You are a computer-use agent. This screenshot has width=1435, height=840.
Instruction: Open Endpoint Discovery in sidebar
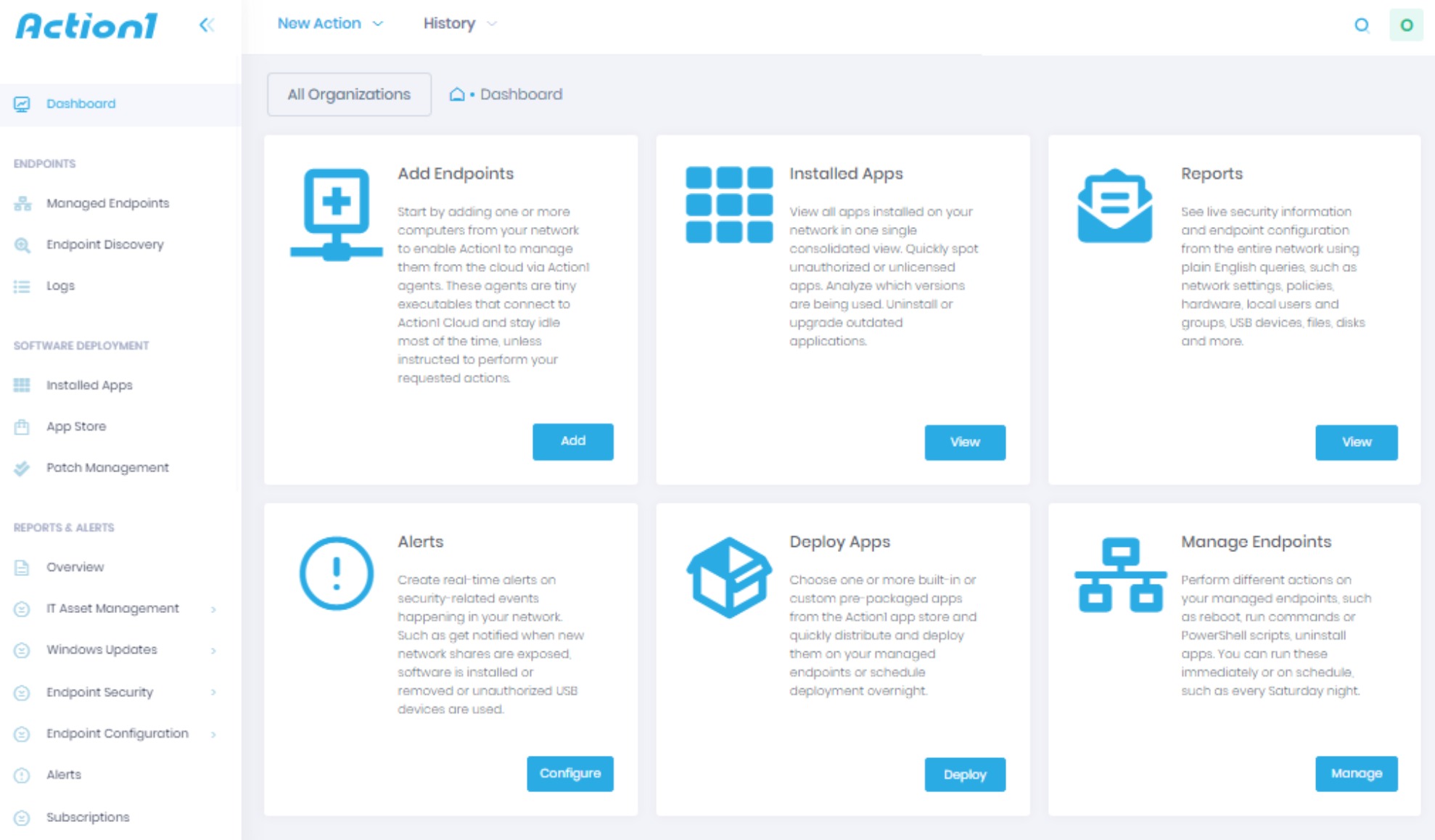point(104,244)
